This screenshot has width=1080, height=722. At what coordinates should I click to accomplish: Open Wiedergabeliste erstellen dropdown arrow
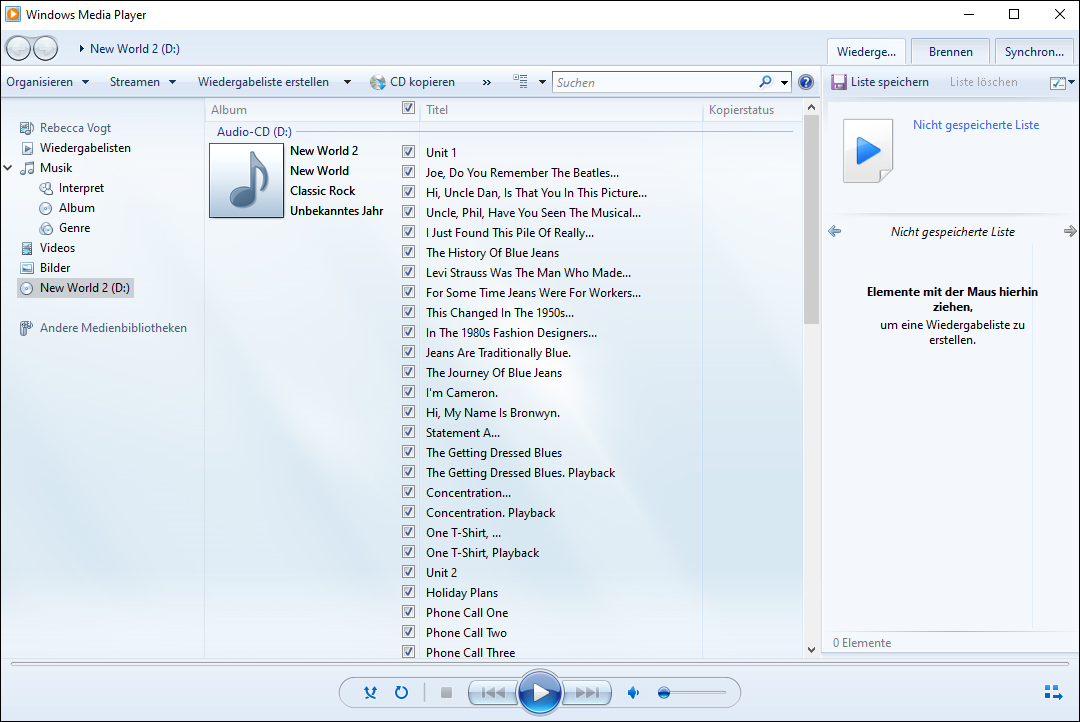click(347, 82)
